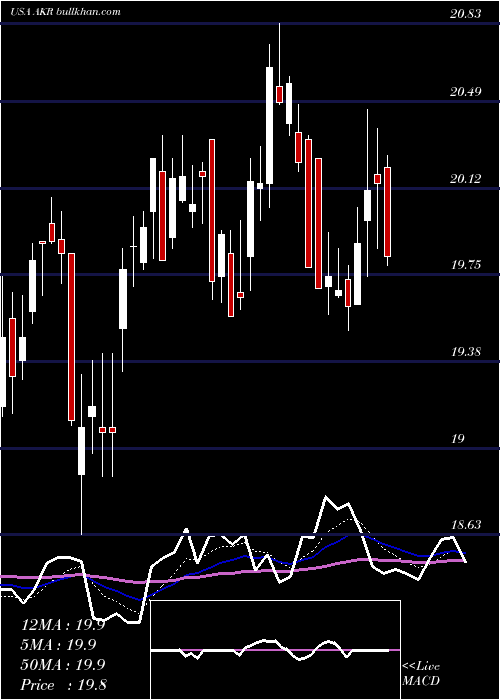Click the 18.63 price axis label
500x700 pixels.
pyautogui.click(x=466, y=525)
